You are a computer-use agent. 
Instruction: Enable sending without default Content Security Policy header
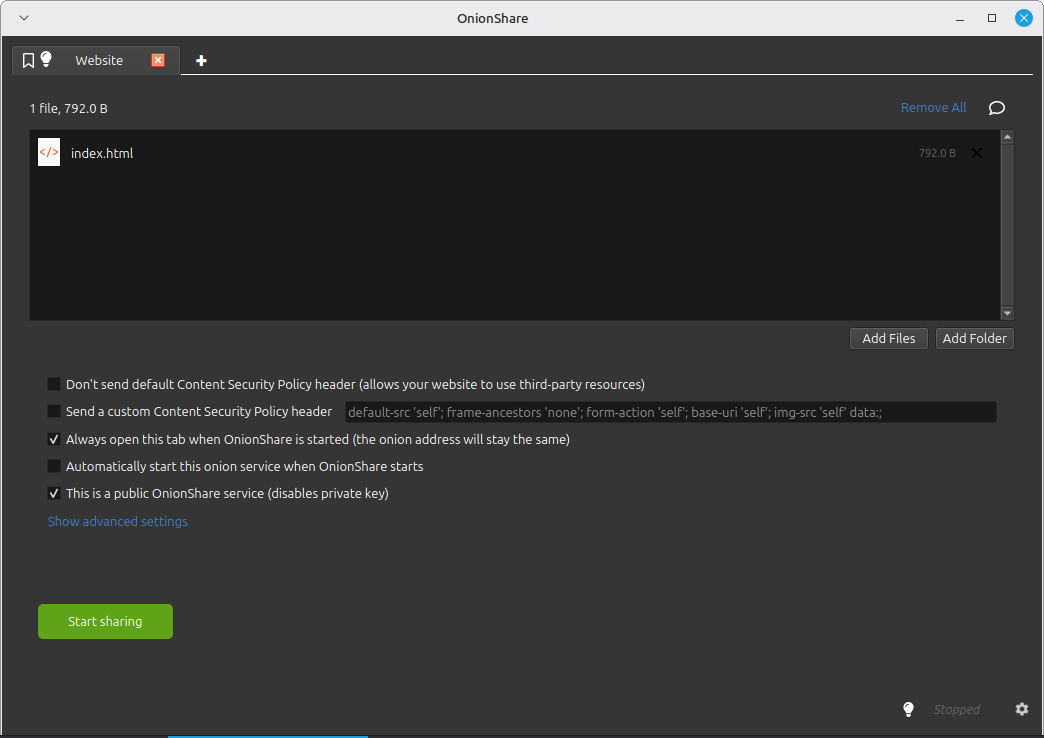52,383
